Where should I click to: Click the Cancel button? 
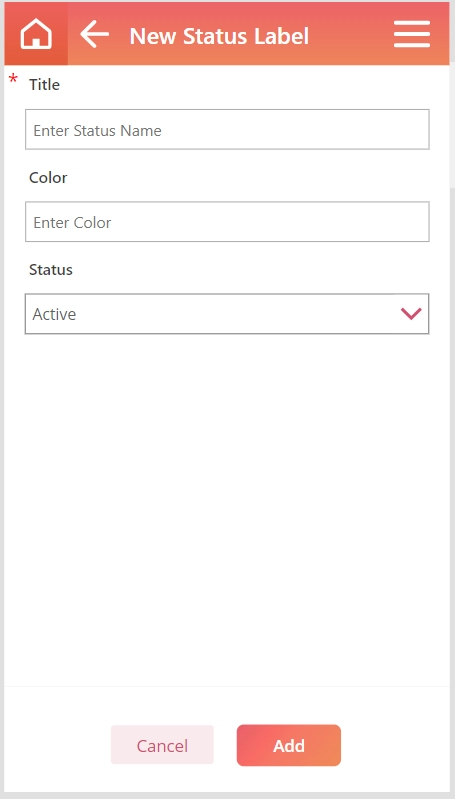pyautogui.click(x=162, y=745)
